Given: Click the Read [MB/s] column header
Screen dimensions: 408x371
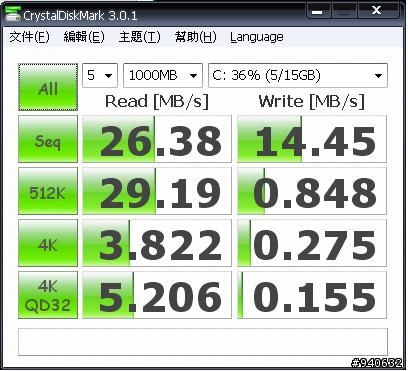Looking at the screenshot, I should click(157, 101).
